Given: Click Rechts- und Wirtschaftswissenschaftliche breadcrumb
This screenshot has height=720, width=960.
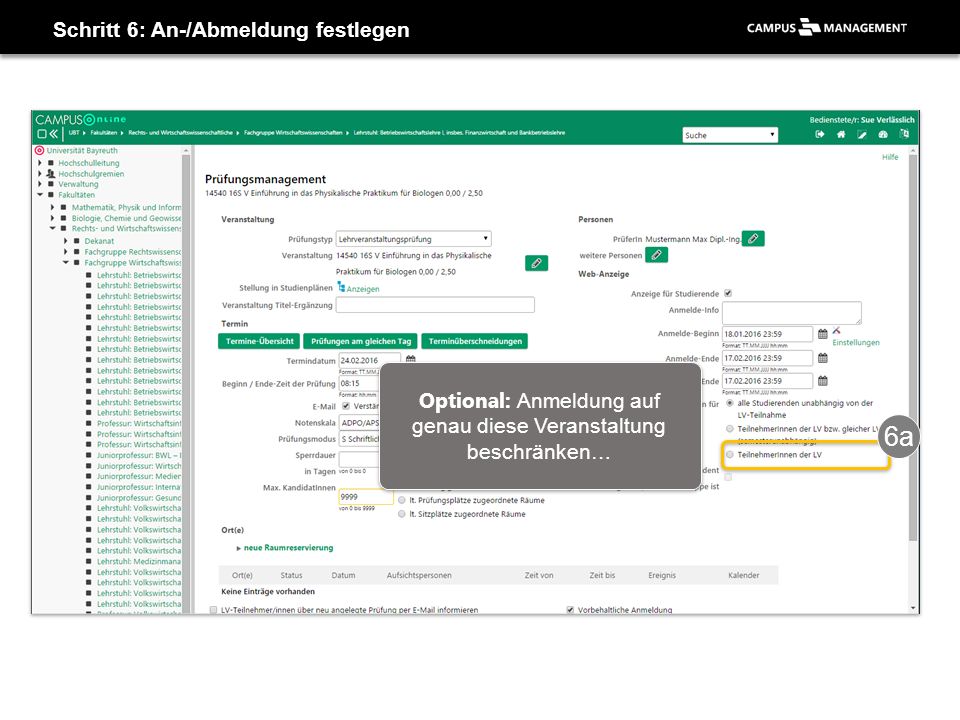Looking at the screenshot, I should pyautogui.click(x=181, y=132).
